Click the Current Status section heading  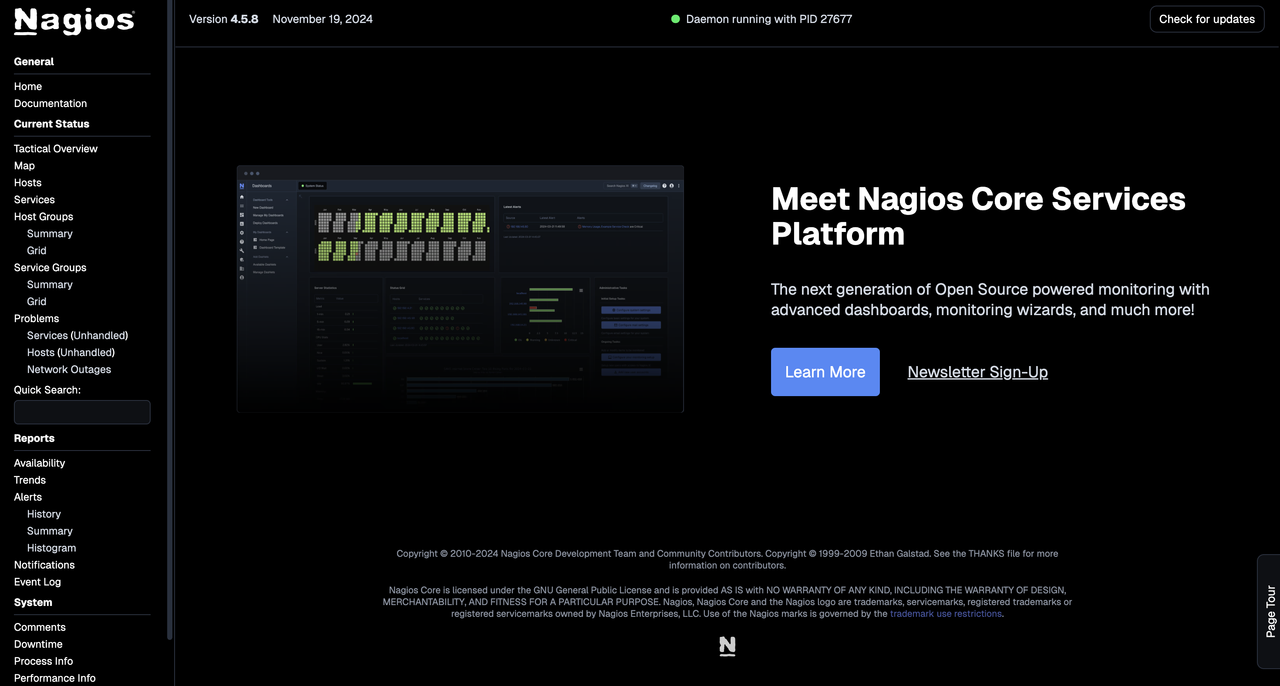52,124
